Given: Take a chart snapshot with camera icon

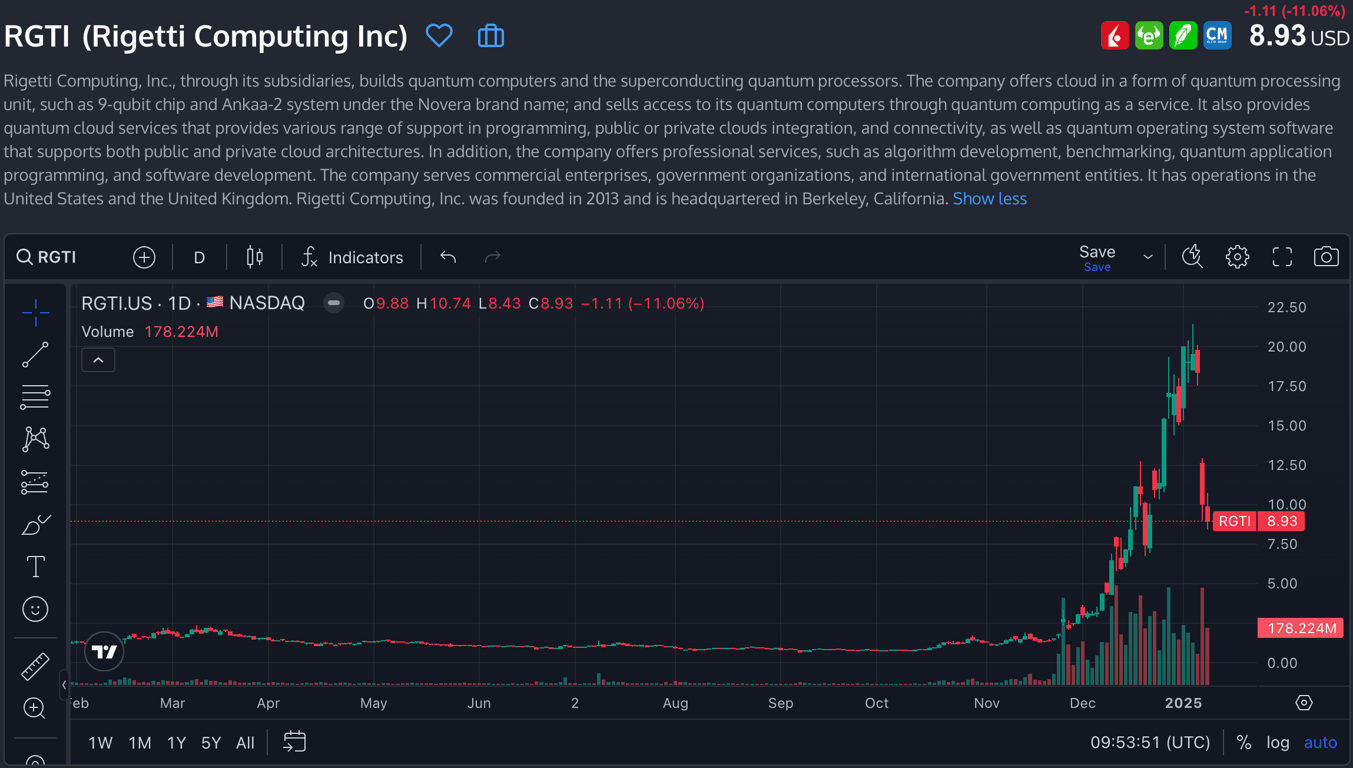Looking at the screenshot, I should click(1326, 257).
